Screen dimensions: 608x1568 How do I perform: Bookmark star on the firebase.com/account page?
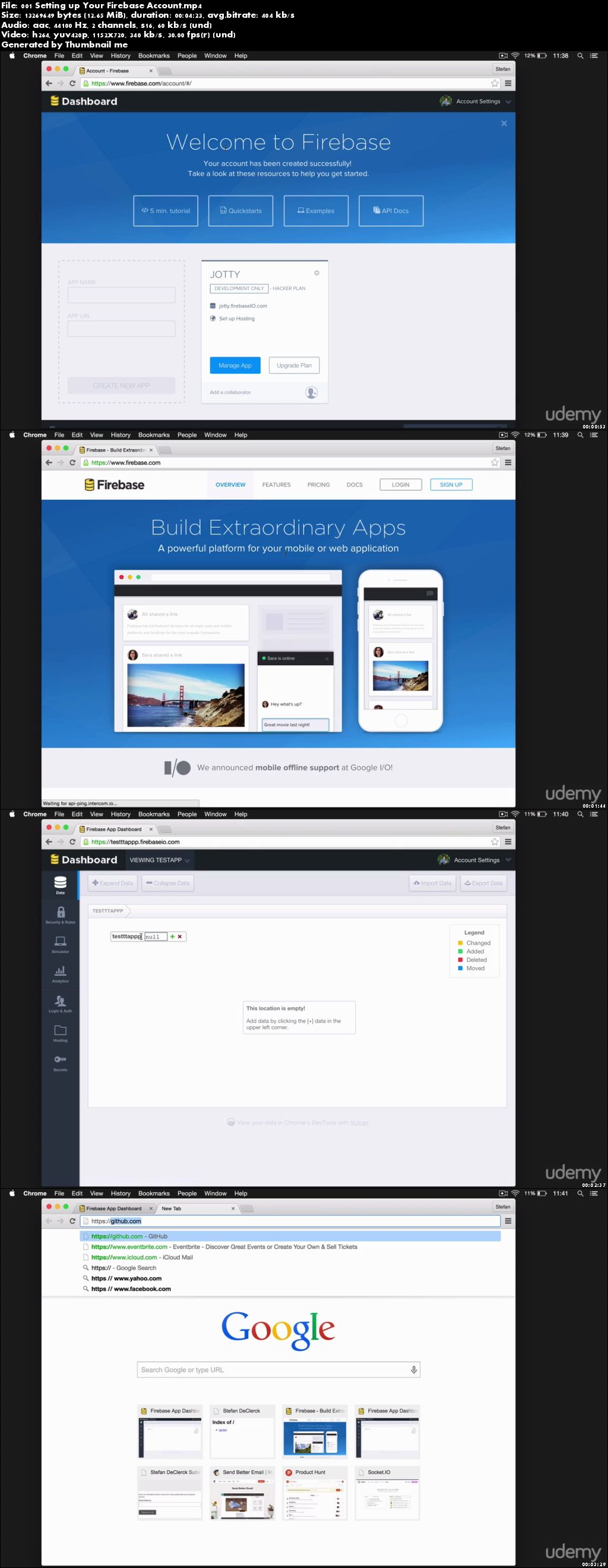pyautogui.click(x=495, y=84)
